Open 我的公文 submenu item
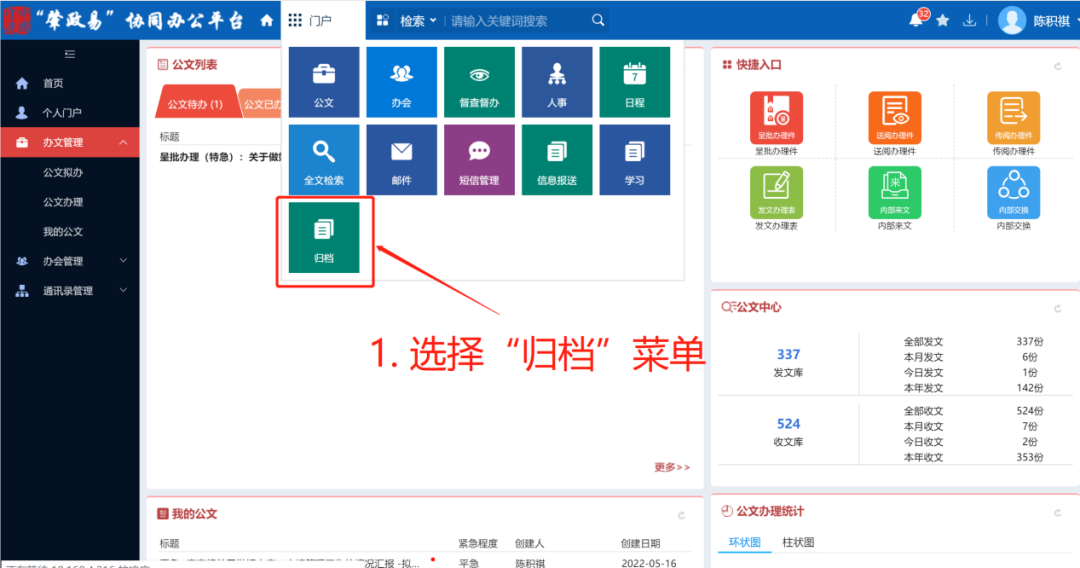 tap(63, 231)
